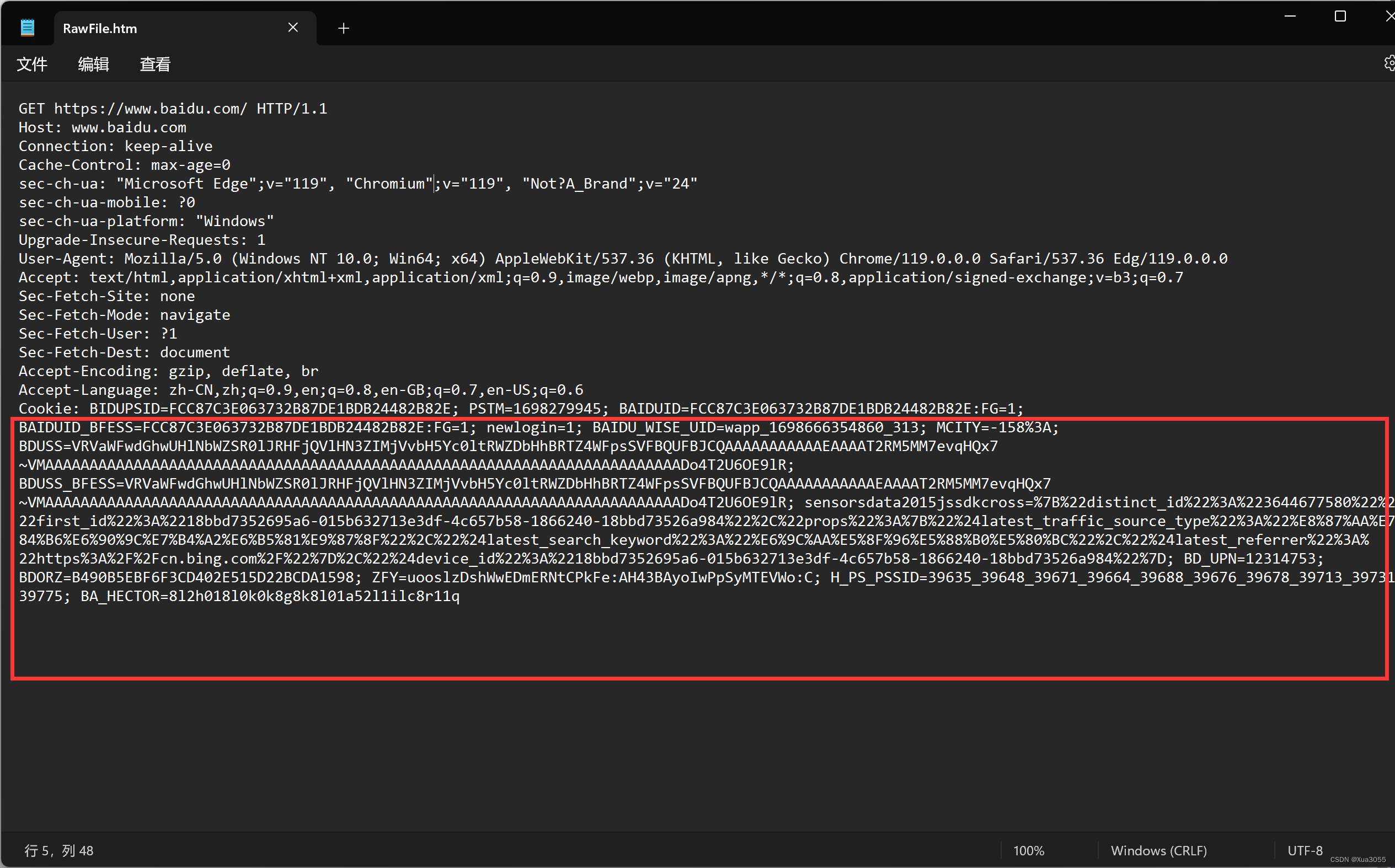Click the Cookie: BIDUPSID line

[521, 409]
